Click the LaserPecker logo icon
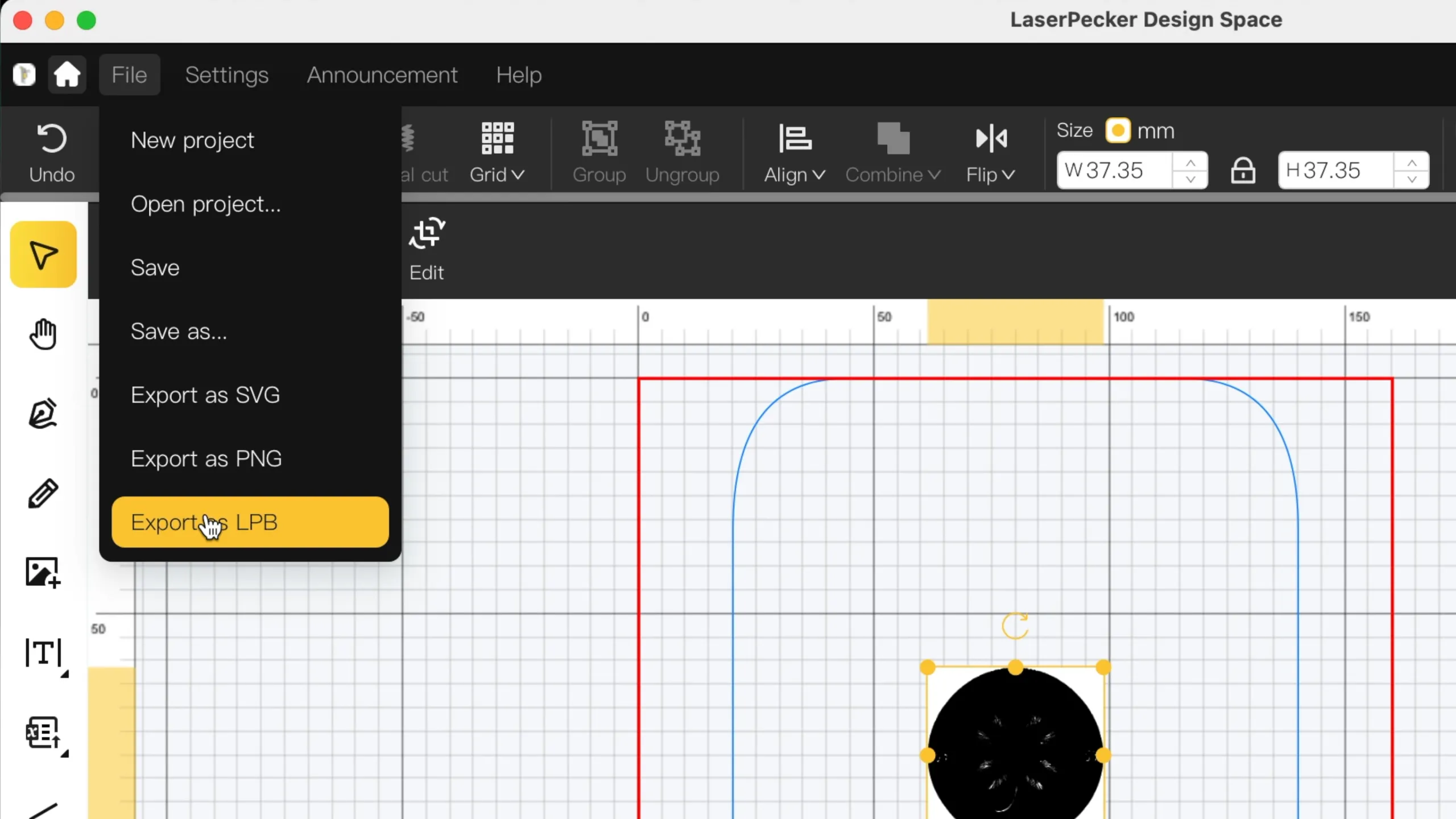The height and width of the screenshot is (819, 1456). pos(24,75)
